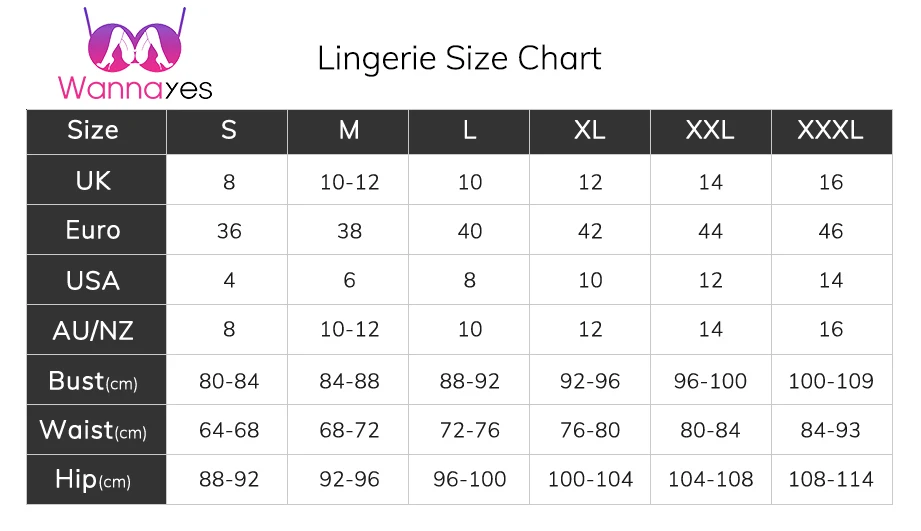Screen dimensions: 921x531
Task: Select the S size column header
Action: pyautogui.click(x=229, y=131)
